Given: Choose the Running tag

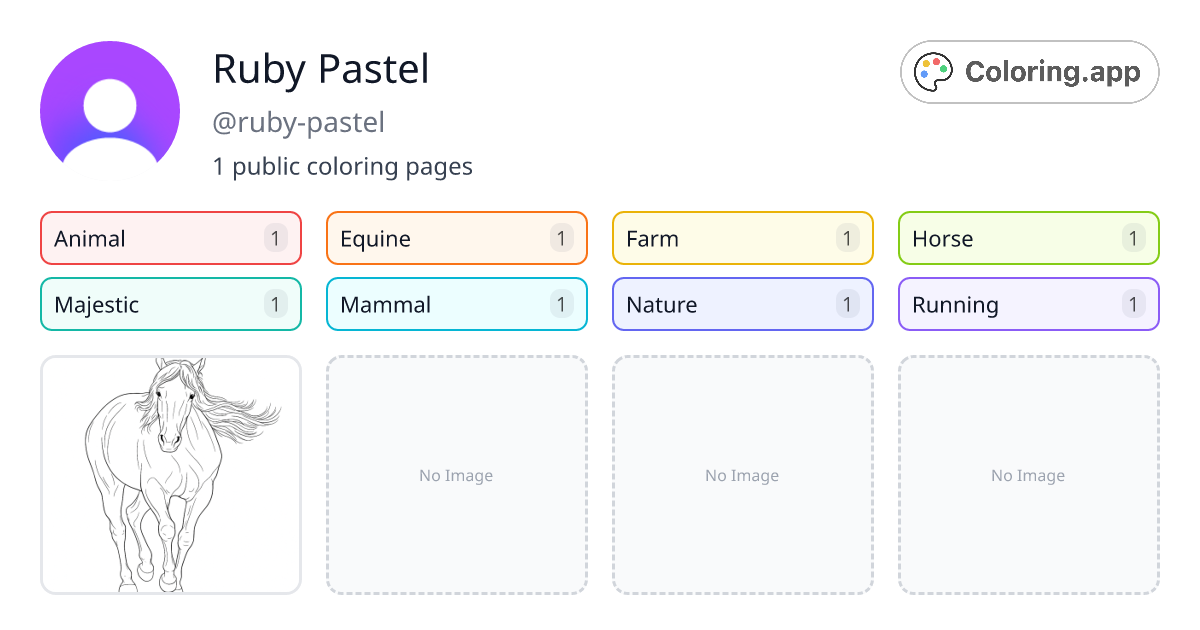Looking at the screenshot, I should pyautogui.click(x=1029, y=304).
